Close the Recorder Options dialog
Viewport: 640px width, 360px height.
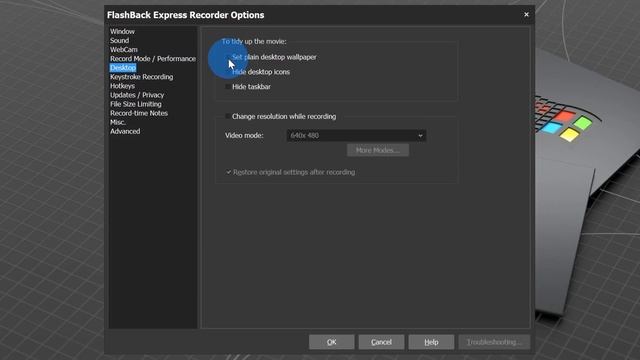526,14
